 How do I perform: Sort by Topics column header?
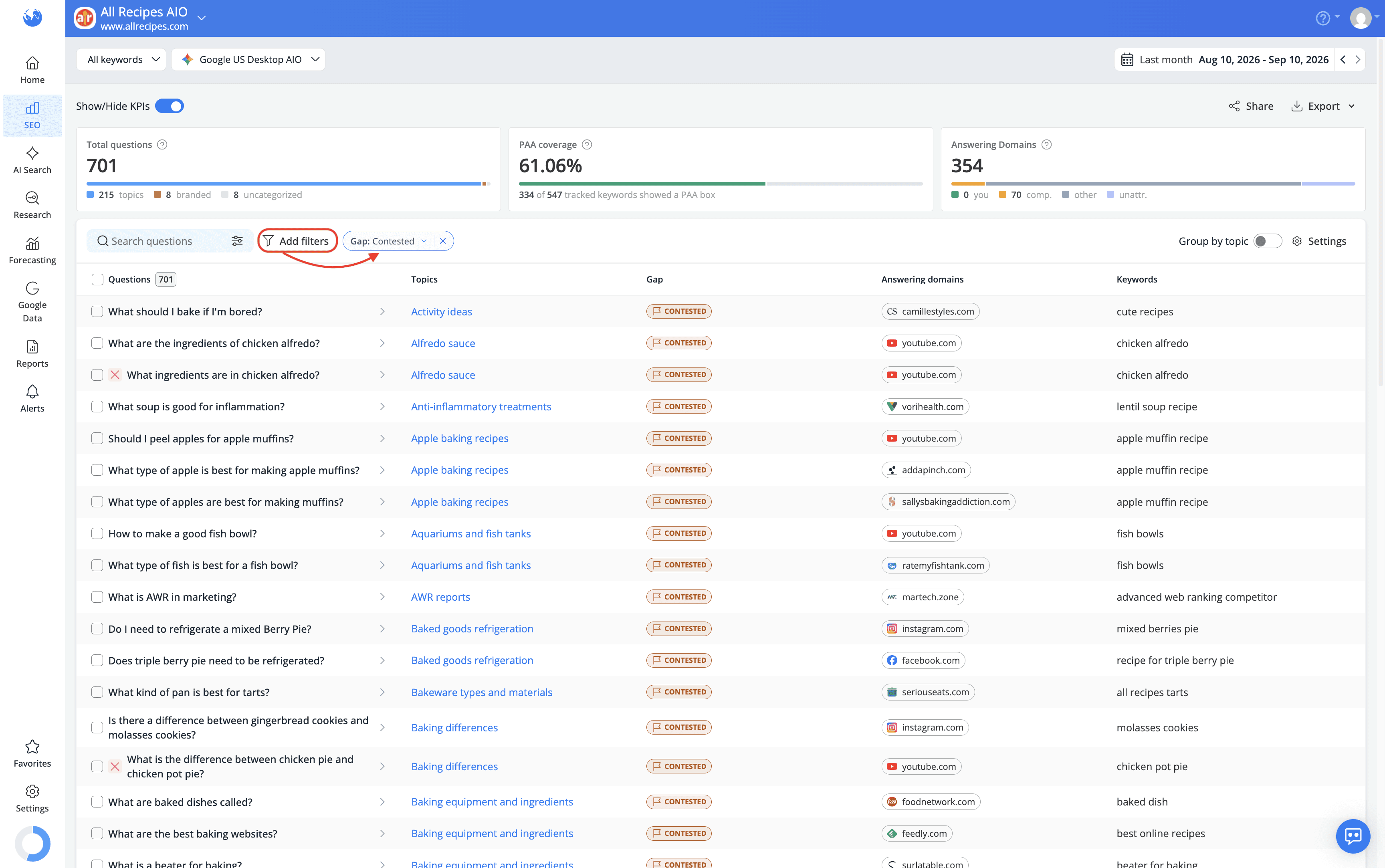pos(424,280)
